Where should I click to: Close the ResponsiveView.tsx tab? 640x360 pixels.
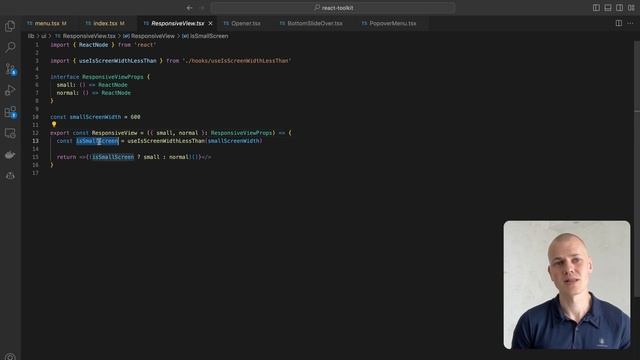(x=211, y=23)
